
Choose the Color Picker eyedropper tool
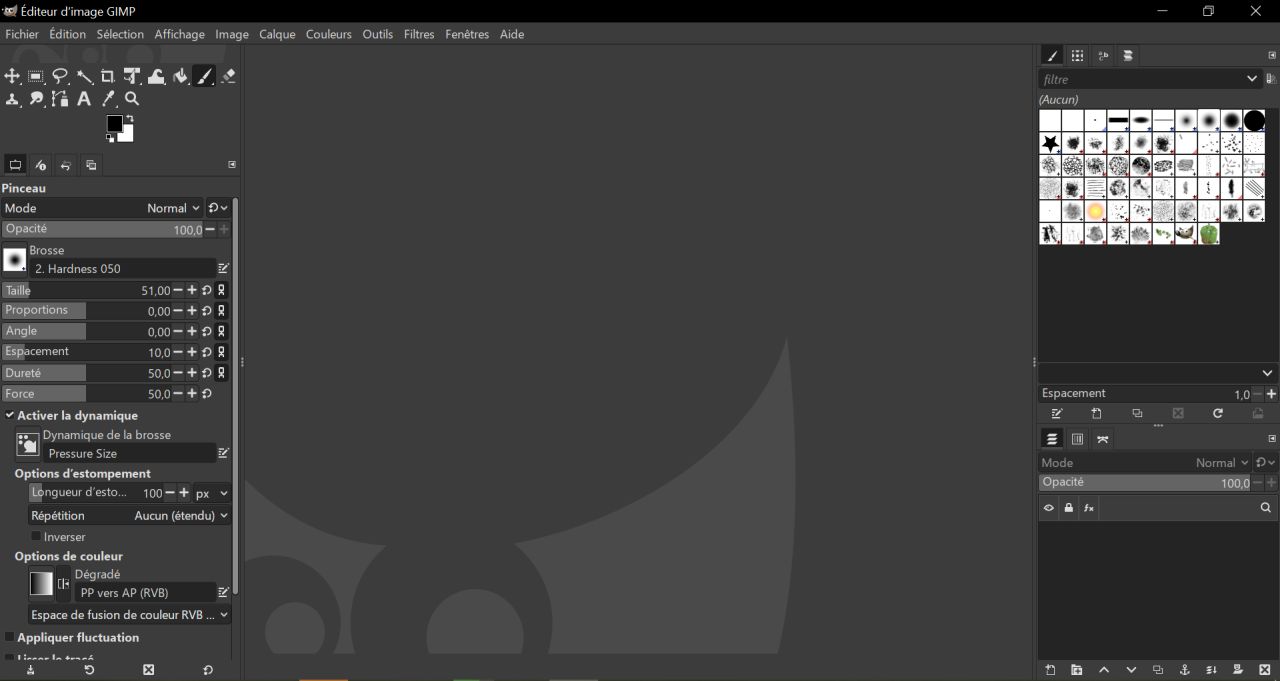point(108,98)
